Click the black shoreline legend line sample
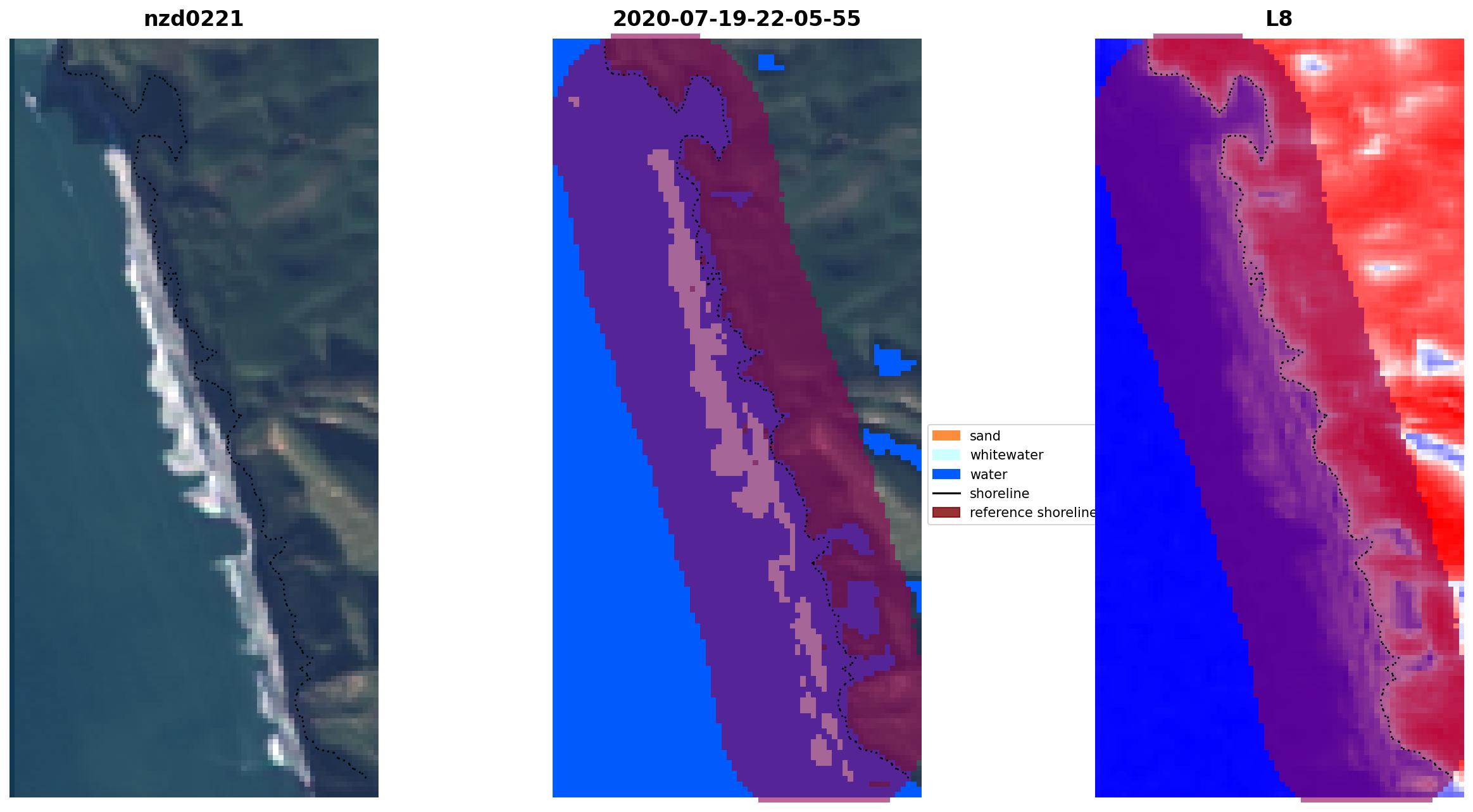Viewport: 1473px width, 812px height. [x=946, y=494]
